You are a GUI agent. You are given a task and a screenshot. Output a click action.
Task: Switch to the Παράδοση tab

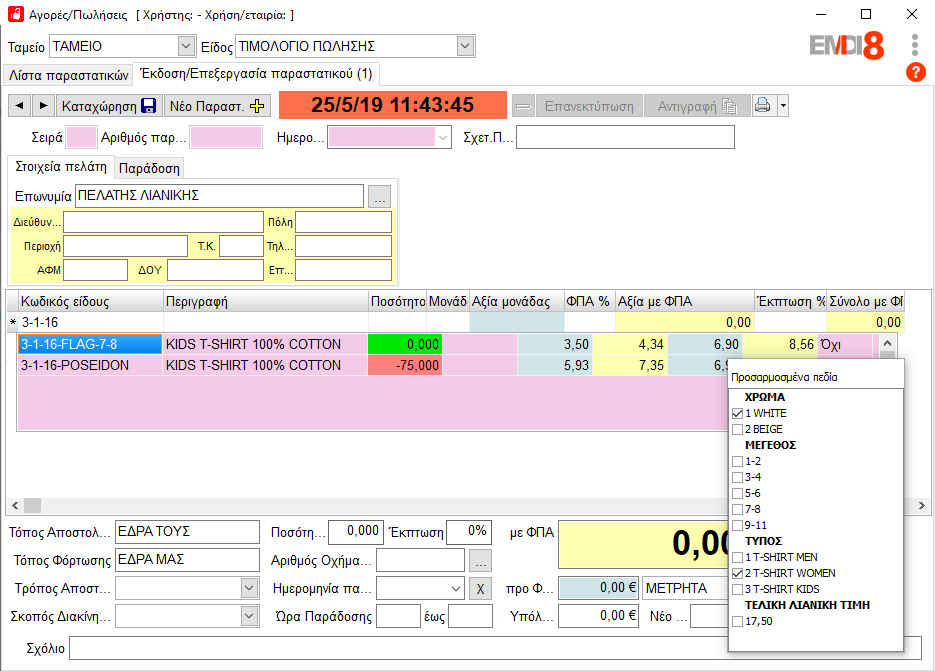click(x=149, y=168)
